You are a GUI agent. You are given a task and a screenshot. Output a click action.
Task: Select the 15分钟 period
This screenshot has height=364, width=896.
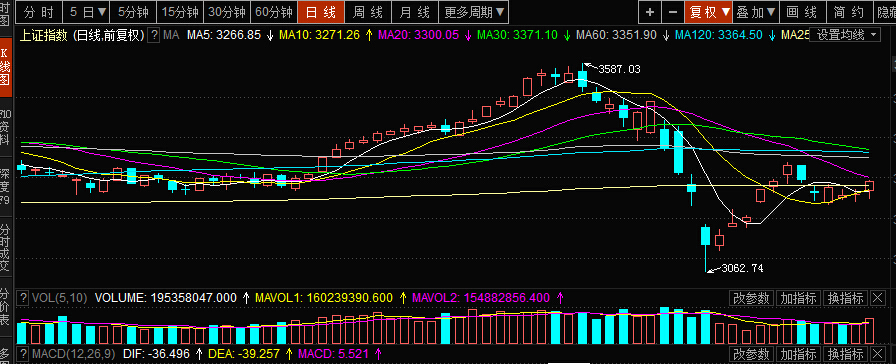point(180,11)
